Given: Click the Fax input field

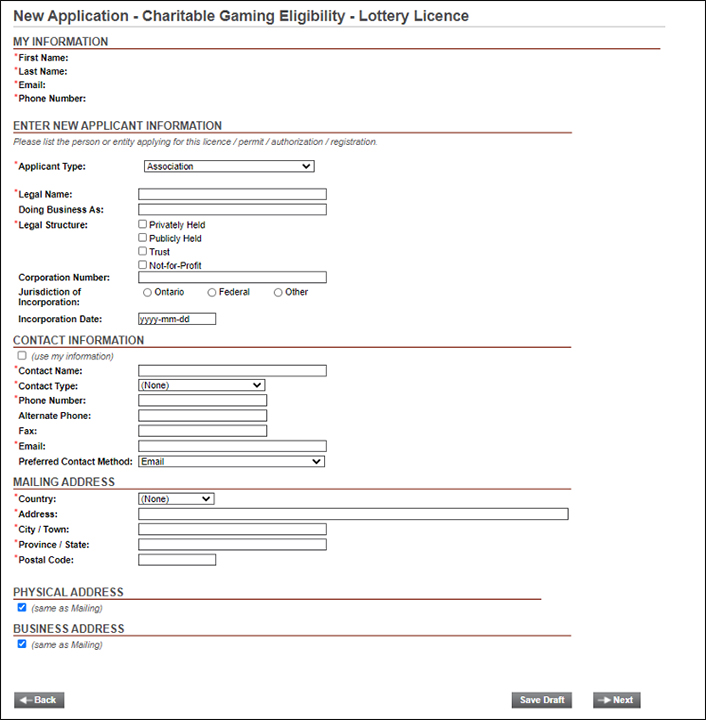Looking at the screenshot, I should [202, 431].
